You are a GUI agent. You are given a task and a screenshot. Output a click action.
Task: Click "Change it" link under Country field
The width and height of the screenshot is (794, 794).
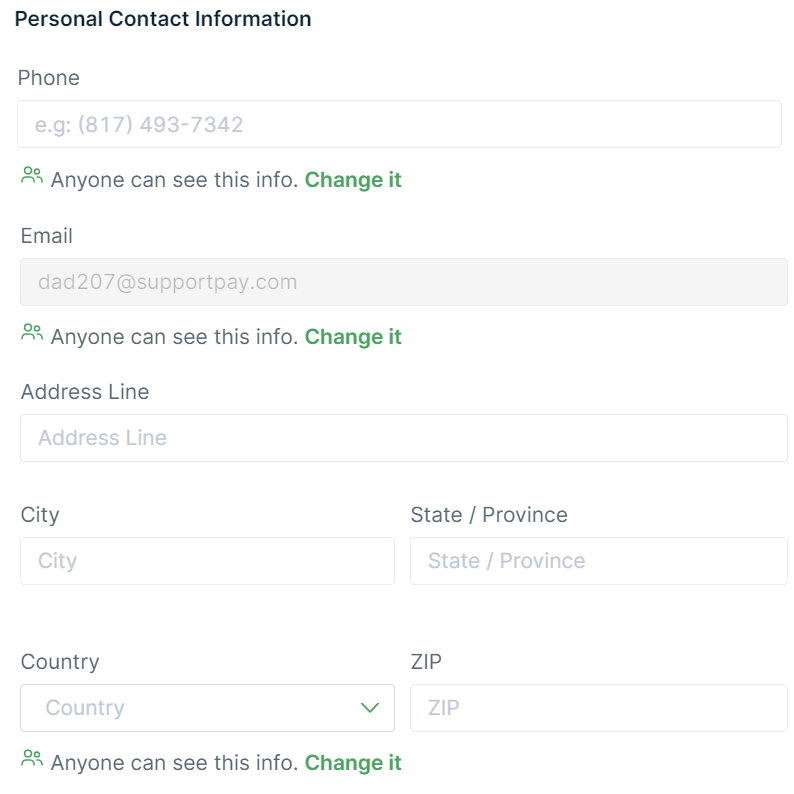(x=353, y=763)
